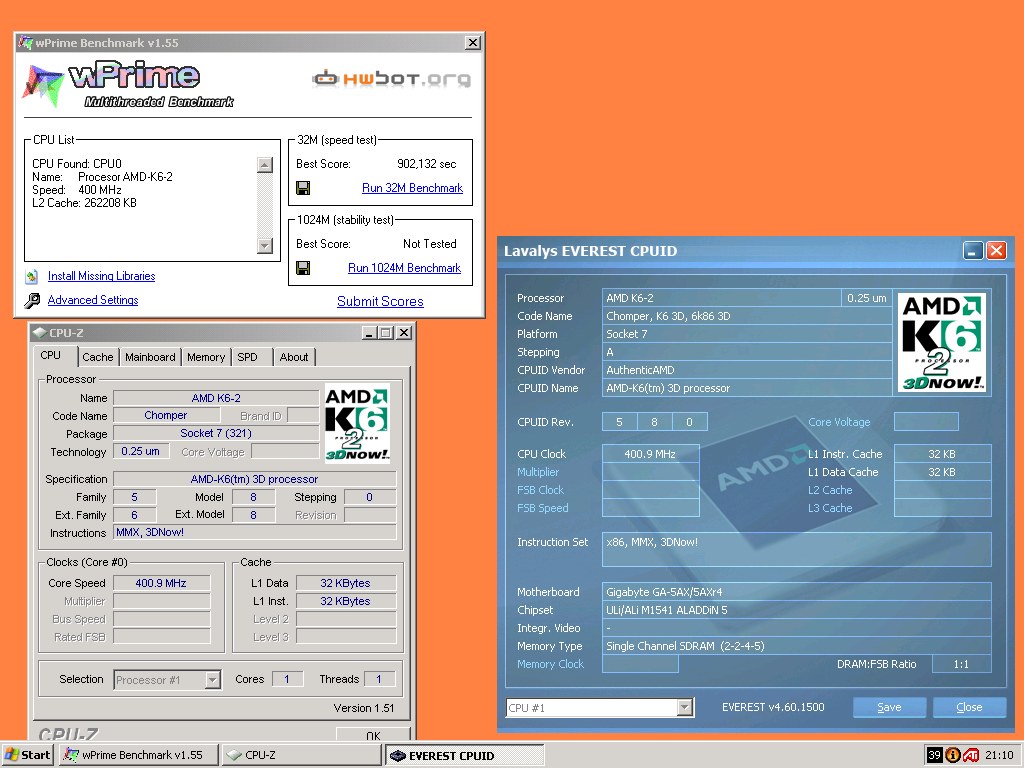This screenshot has width=1024, height=768.
Task: Click the L3 Cache label in EVEREST
Action: tap(829, 508)
